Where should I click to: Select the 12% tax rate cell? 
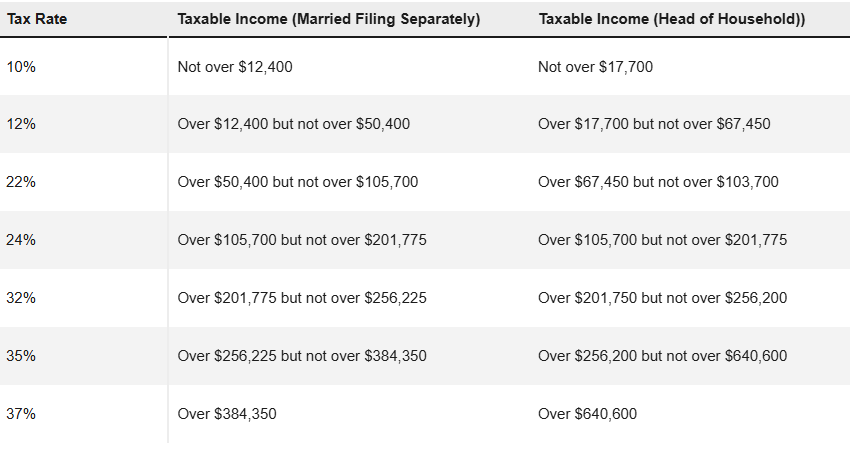(x=20, y=124)
